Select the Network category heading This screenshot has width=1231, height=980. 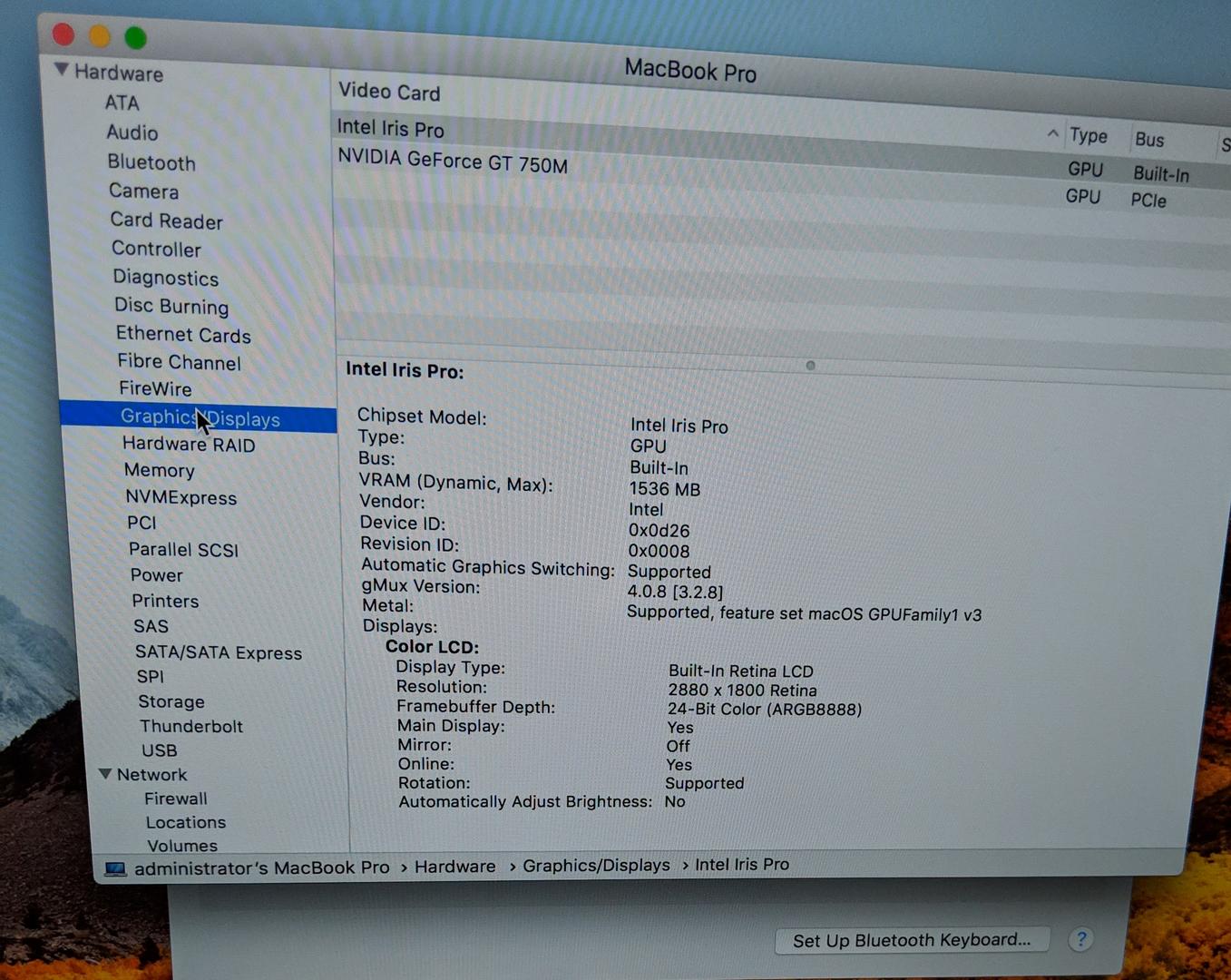(x=151, y=774)
